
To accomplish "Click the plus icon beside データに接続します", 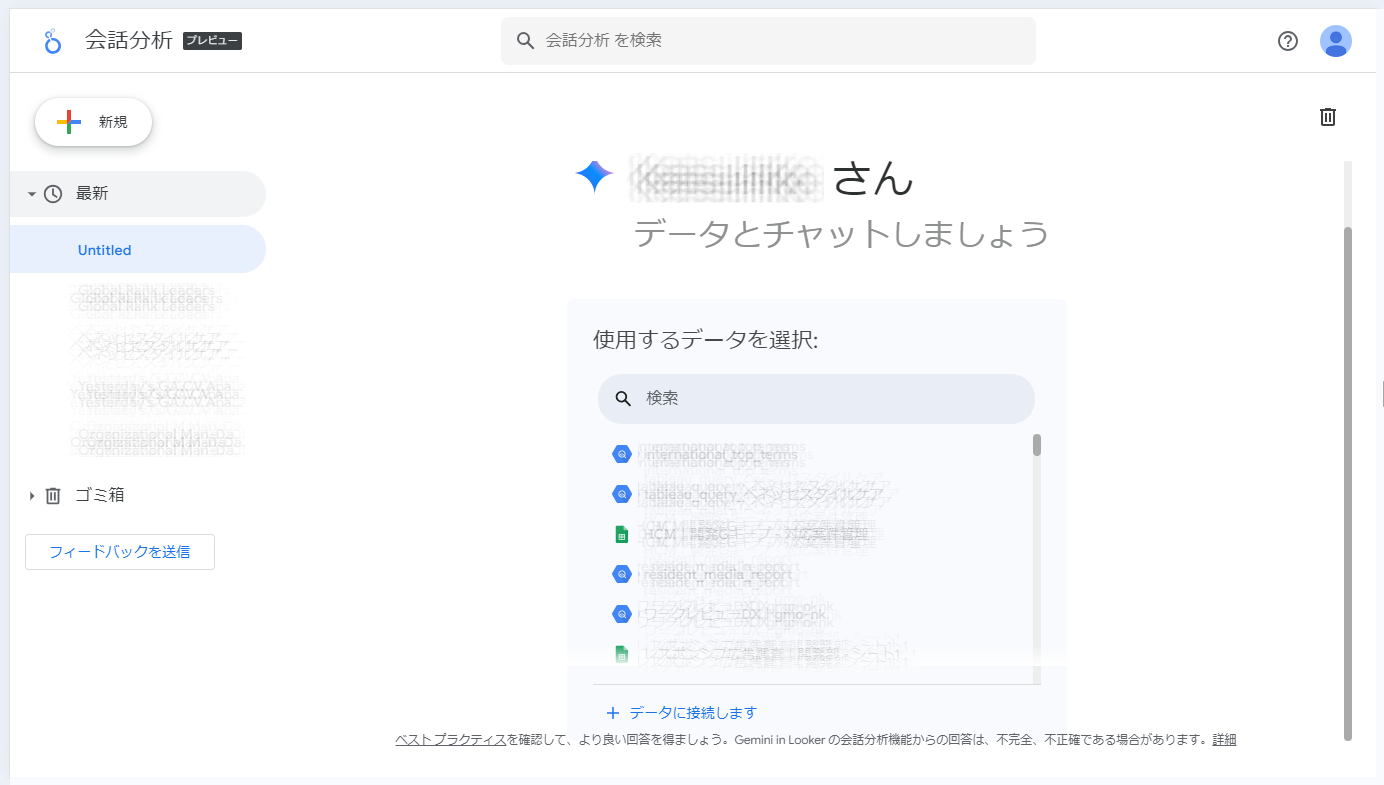I will [x=613, y=713].
